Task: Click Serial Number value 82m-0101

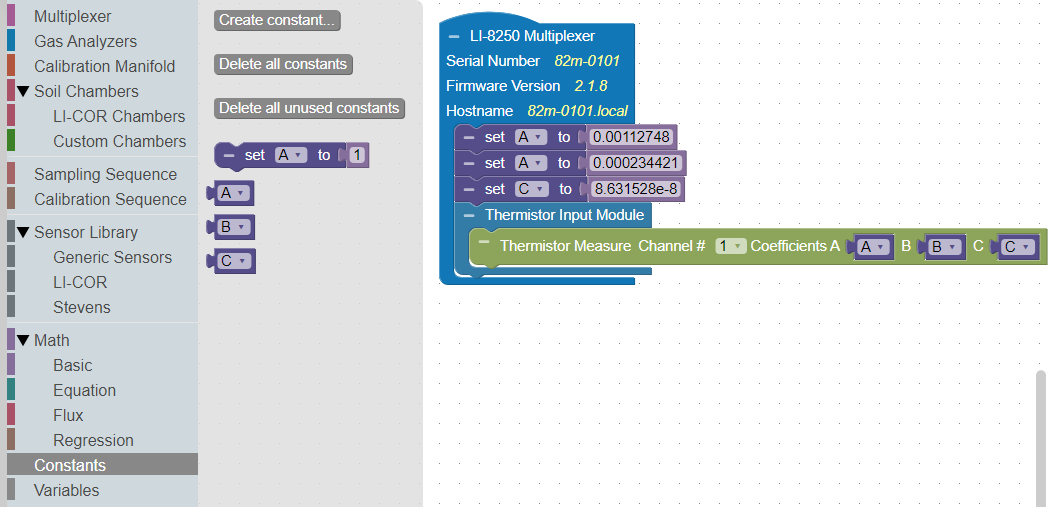Action: [x=587, y=61]
